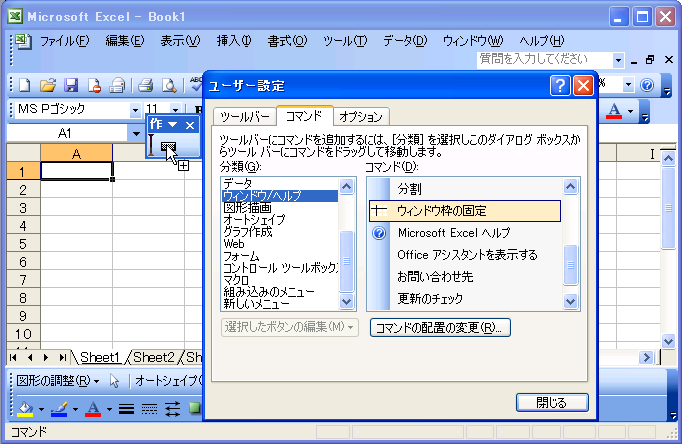Click the Line Color paintbrush icon

point(59,408)
